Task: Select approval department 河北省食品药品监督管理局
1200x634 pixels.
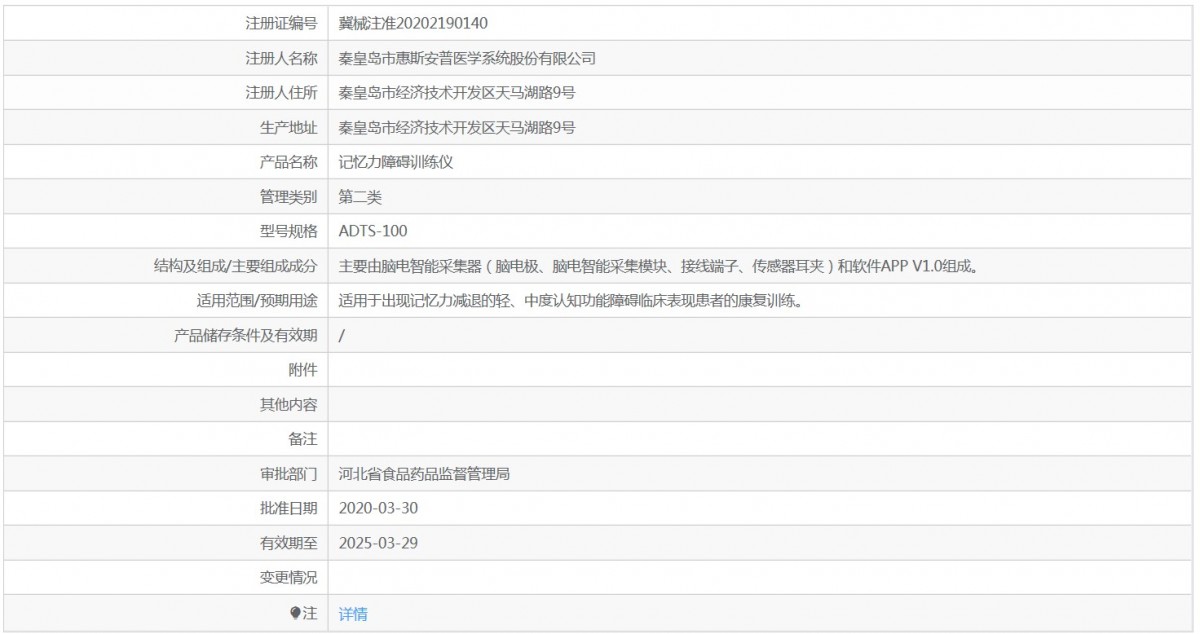Action: [425, 474]
